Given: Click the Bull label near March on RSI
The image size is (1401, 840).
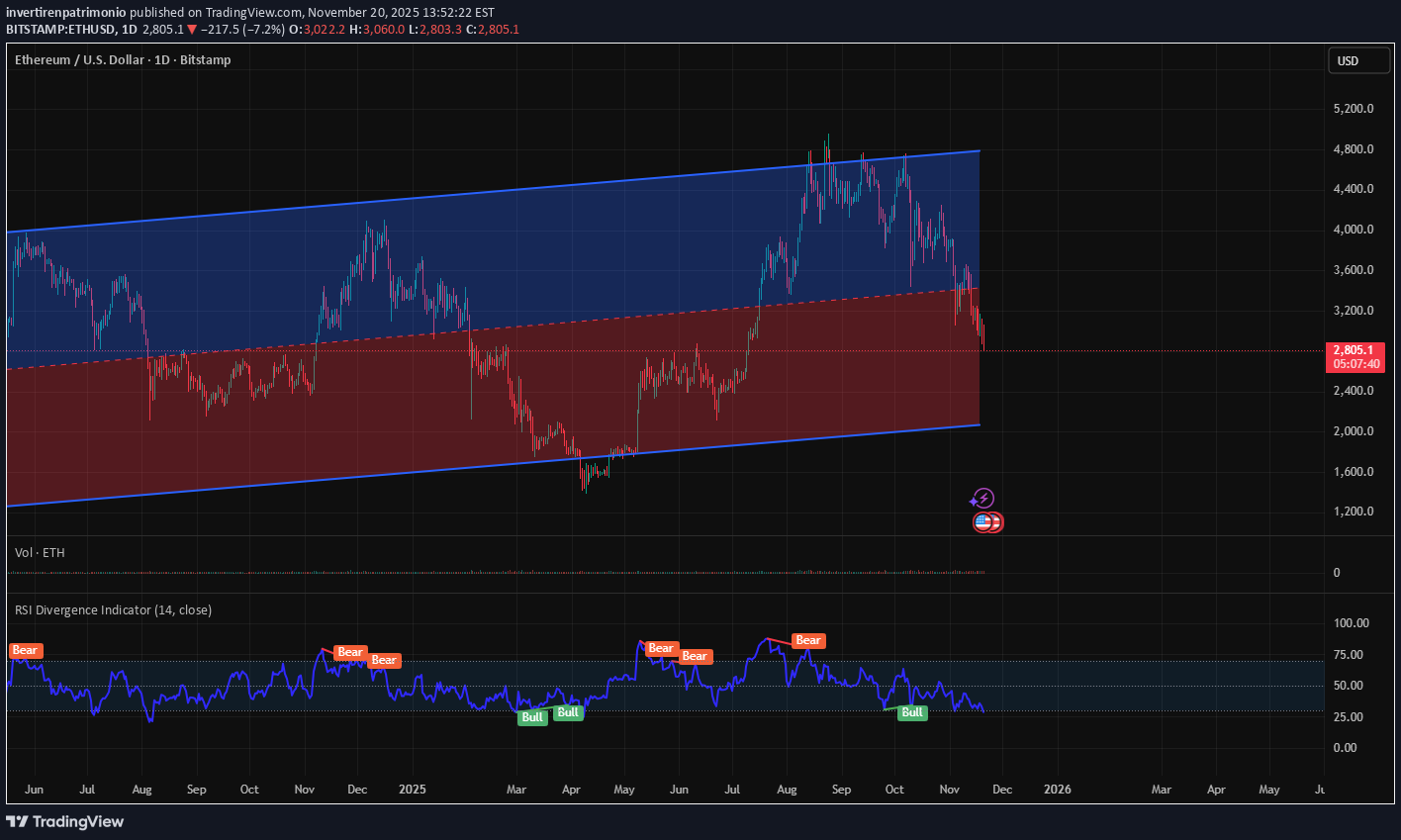Looking at the screenshot, I should click(532, 717).
